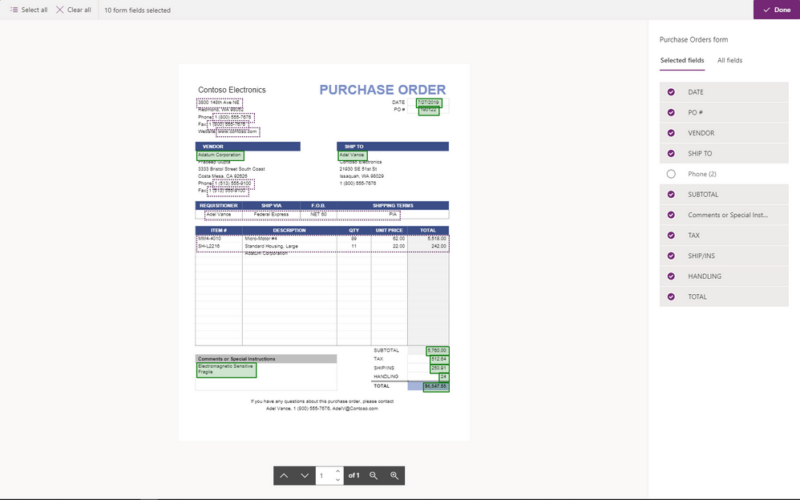This screenshot has width=800, height=500.
Task: Uncheck the TAX field checkbox
Action: [671, 235]
